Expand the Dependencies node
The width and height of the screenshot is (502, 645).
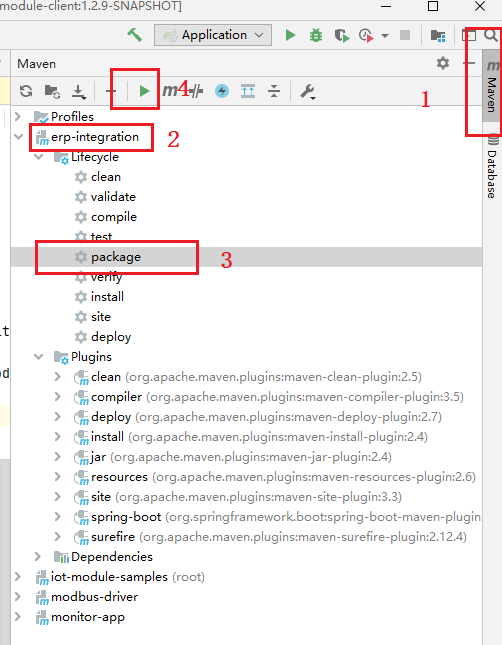point(38,557)
